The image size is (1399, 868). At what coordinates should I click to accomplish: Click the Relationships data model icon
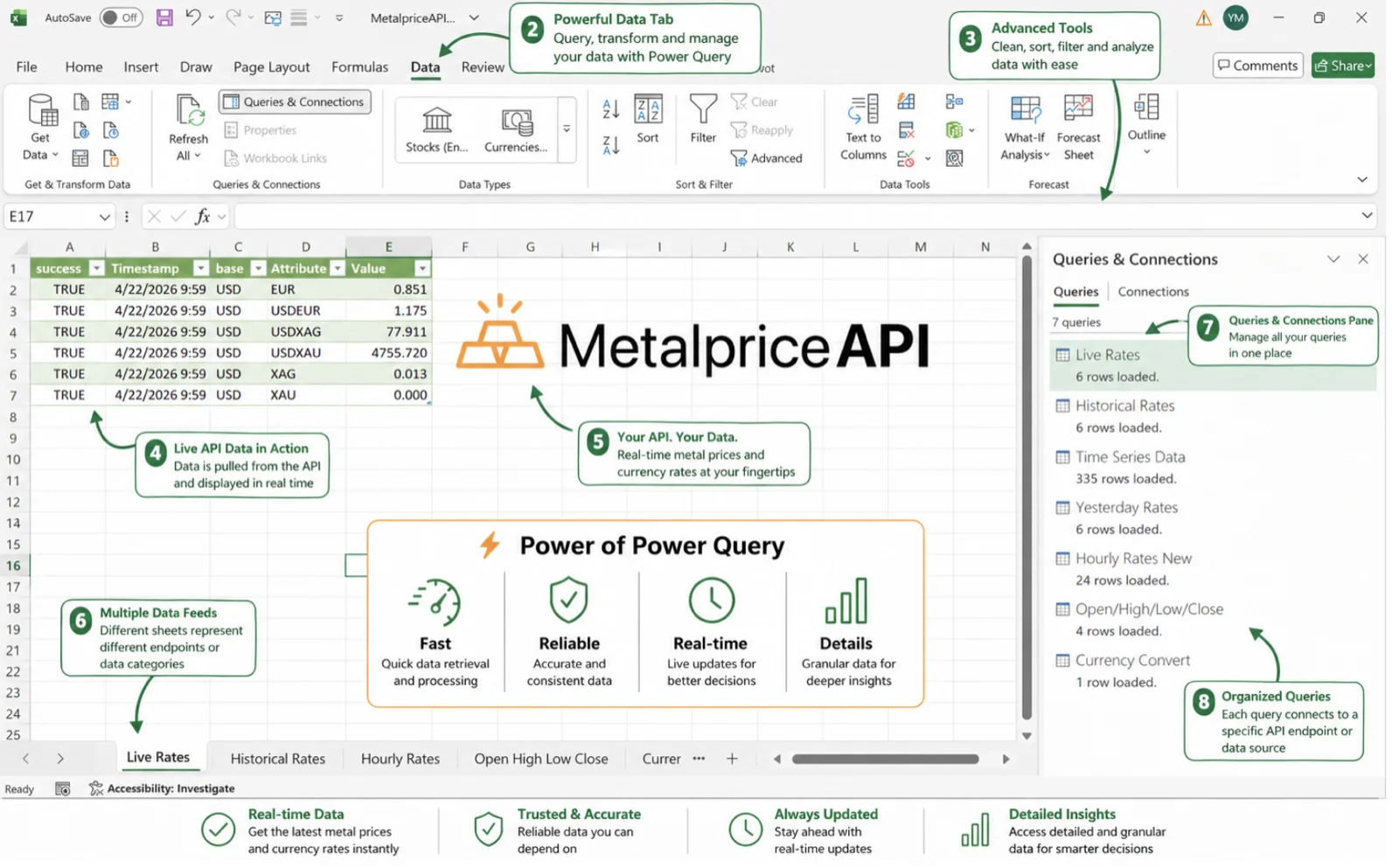[954, 130]
